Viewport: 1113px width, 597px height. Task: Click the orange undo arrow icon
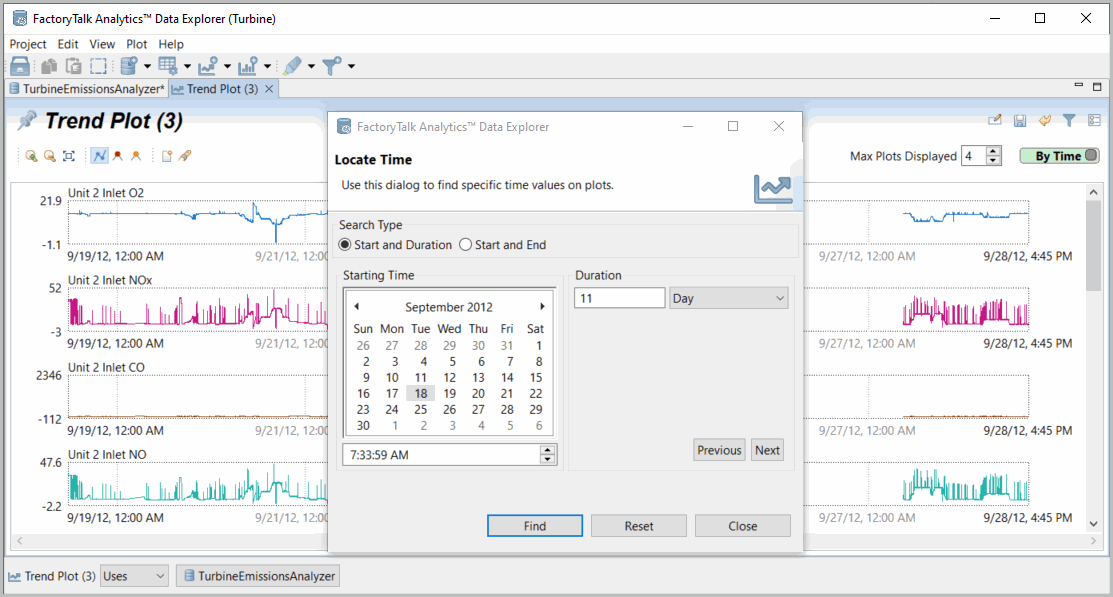[x=1045, y=121]
